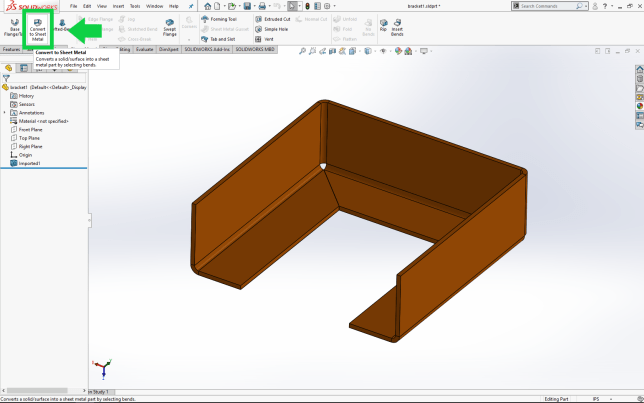Viewport: 644px width, 403px height.
Task: Select PropertyManager tab in left panel
Action: 24,68
